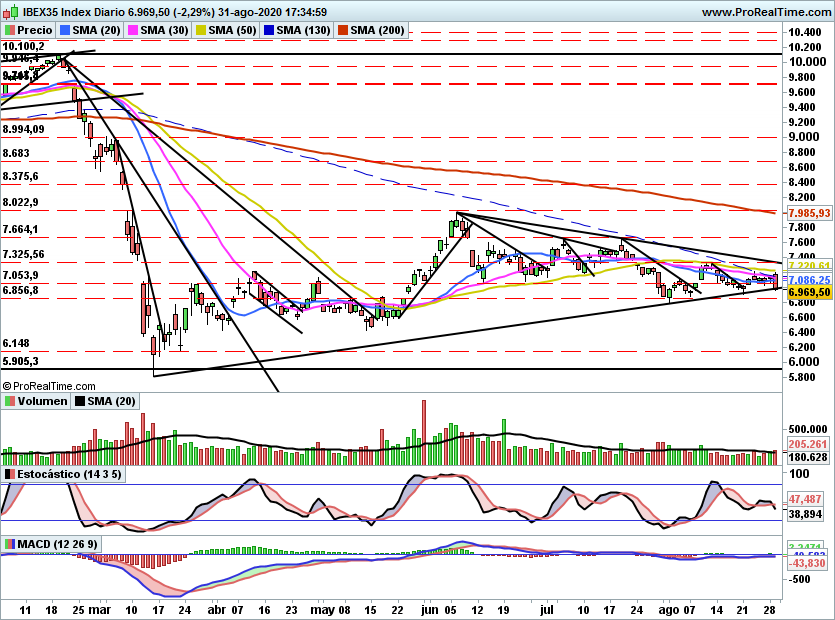Select the SMA (20) price legend, blue swatch

90,30
